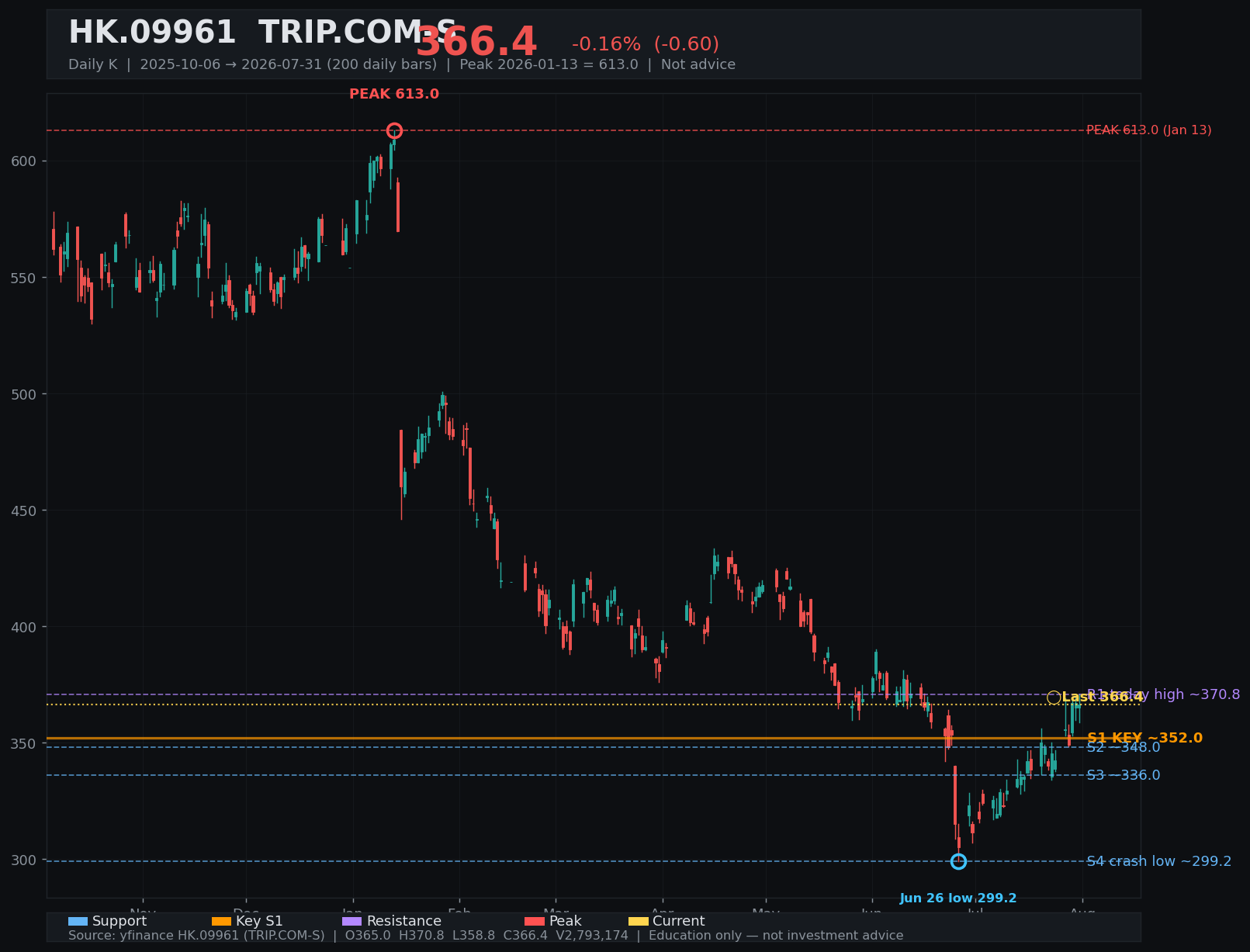Click the 550 y-axis tick label
This screenshot has height=952, width=1250.
(25, 278)
